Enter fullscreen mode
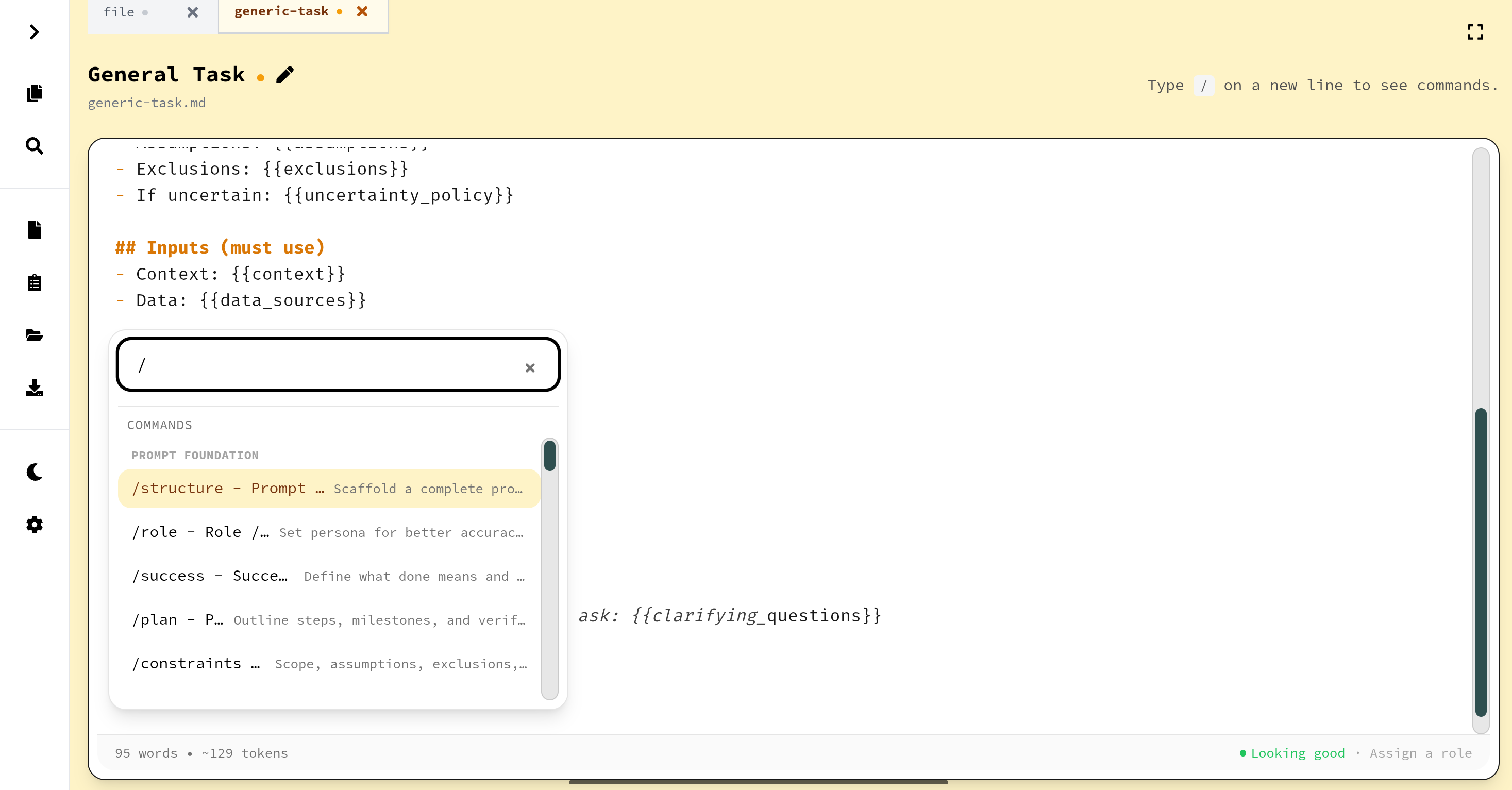This screenshot has width=1512, height=790. pyautogui.click(x=1475, y=32)
